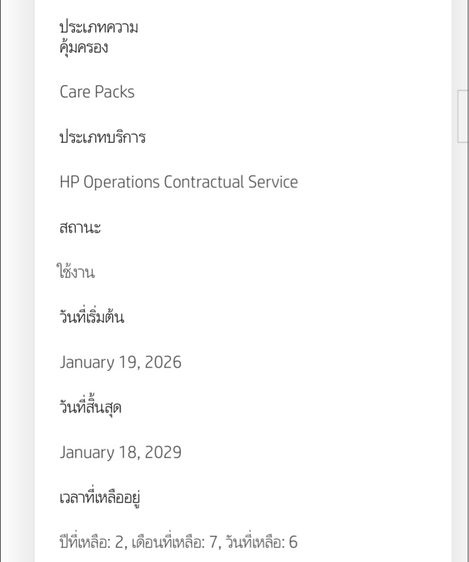Select the ใช้งาน active status value
Viewport: 469px width, 562px height.
(x=76, y=271)
